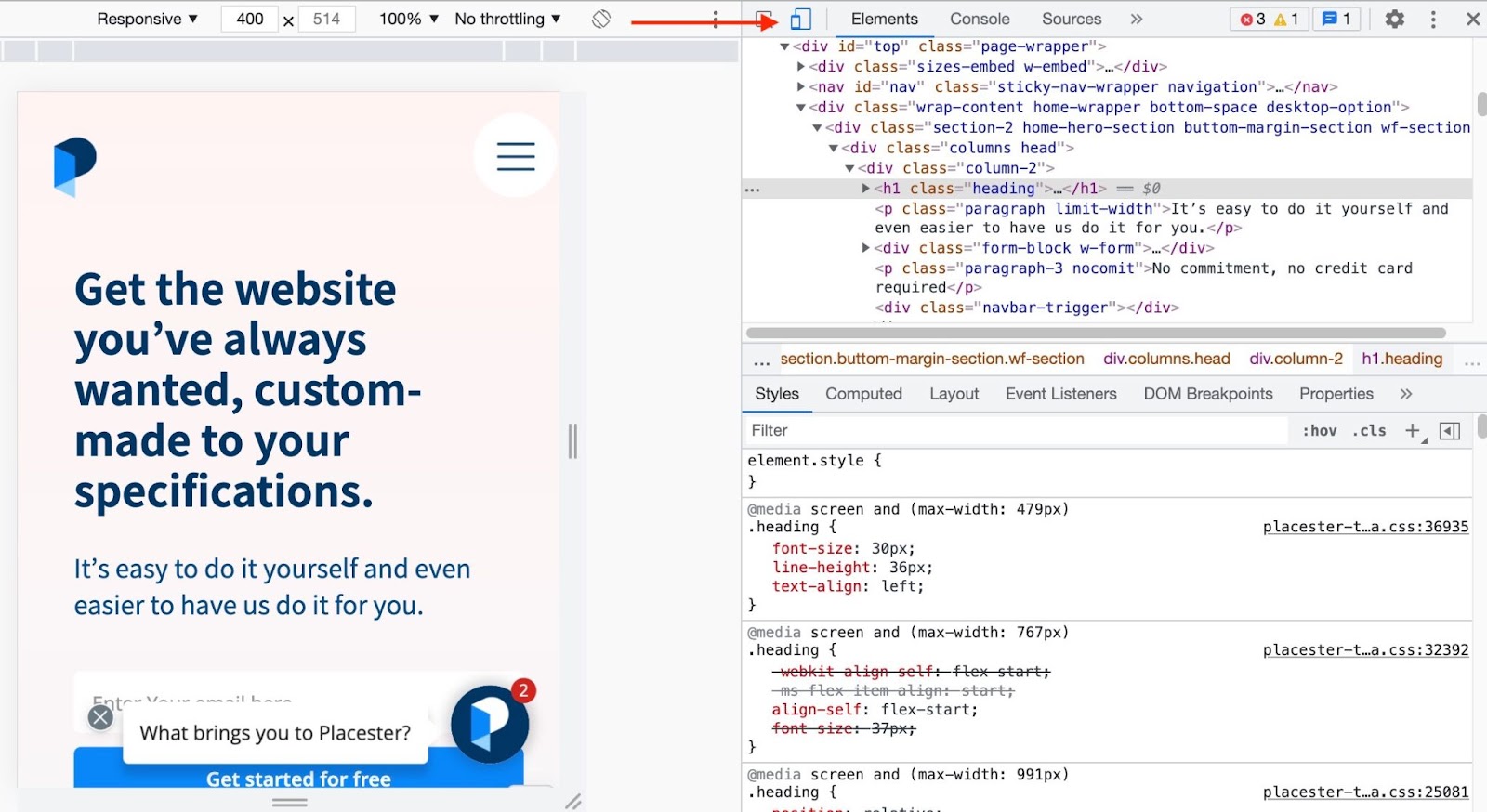
Task: Click the div.column-2 breadcrumb
Action: point(1296,359)
